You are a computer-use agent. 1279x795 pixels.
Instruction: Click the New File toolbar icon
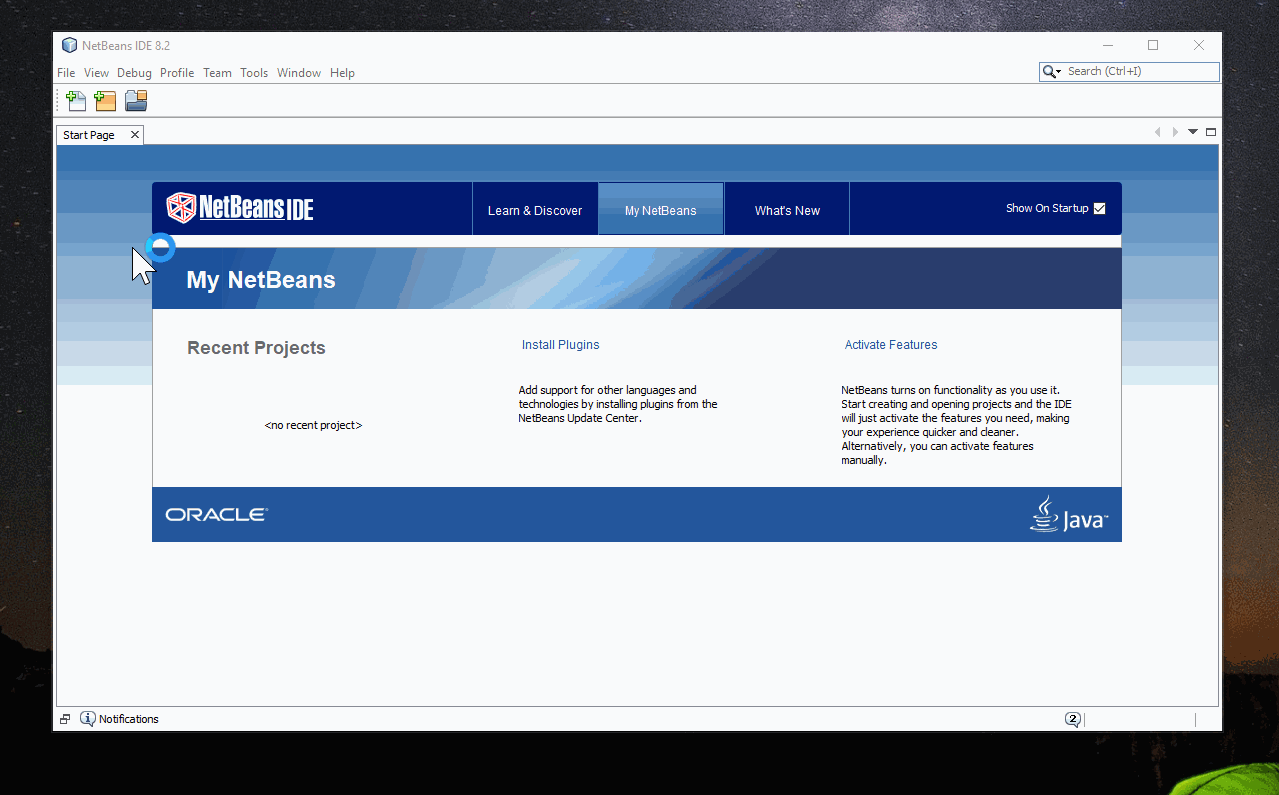76,100
